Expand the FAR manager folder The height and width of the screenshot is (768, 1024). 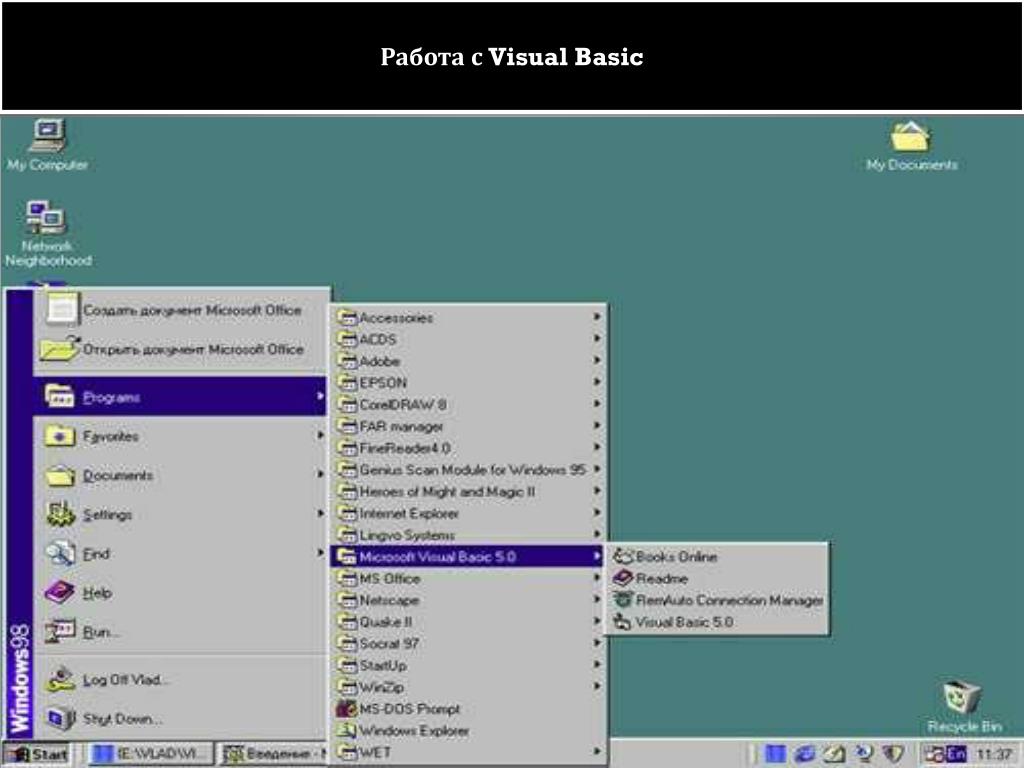point(468,426)
